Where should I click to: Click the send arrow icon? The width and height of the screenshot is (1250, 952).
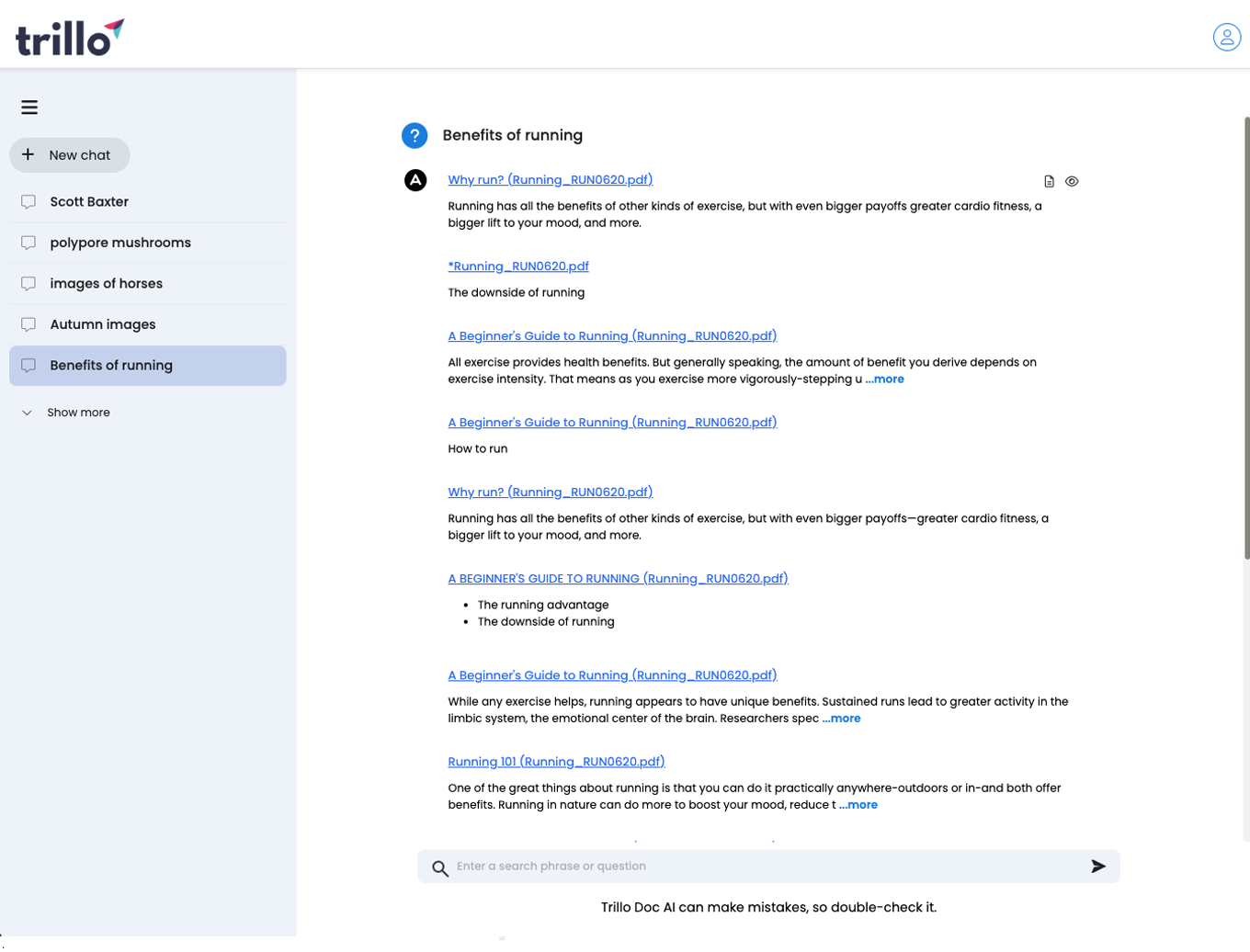(x=1097, y=867)
